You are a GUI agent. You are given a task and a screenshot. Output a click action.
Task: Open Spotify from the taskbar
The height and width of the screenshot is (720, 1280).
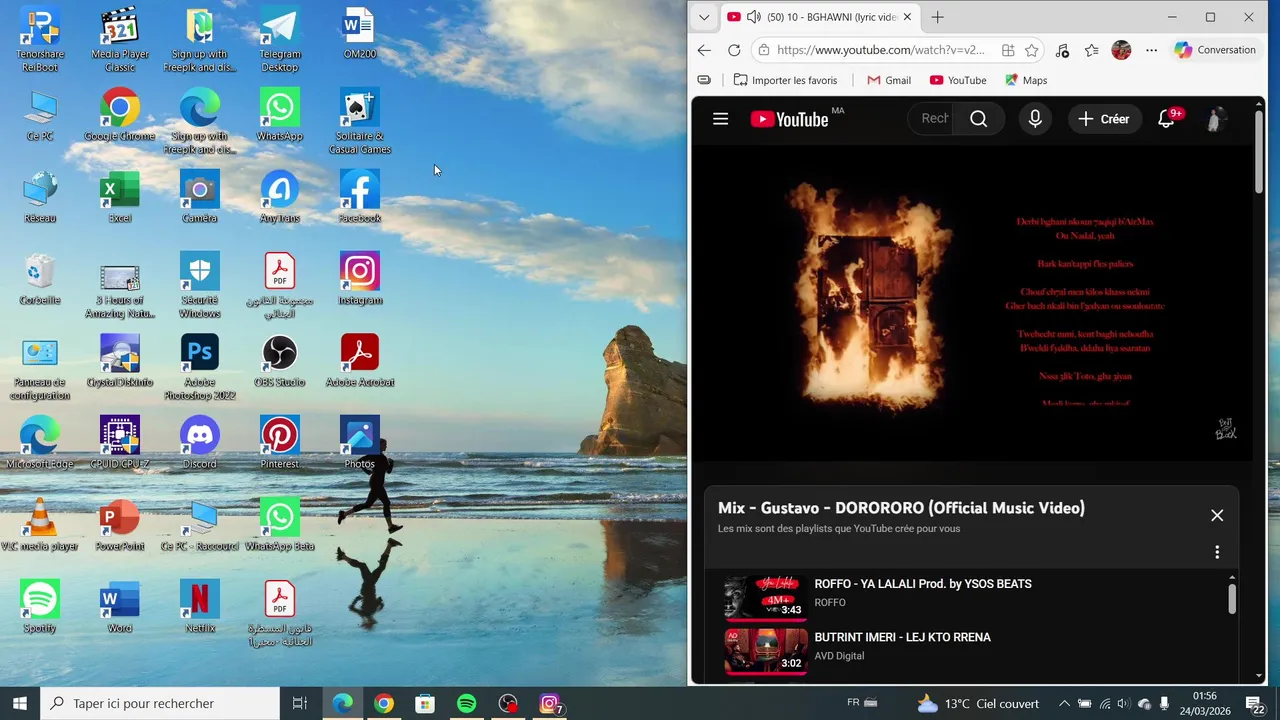pyautogui.click(x=466, y=703)
